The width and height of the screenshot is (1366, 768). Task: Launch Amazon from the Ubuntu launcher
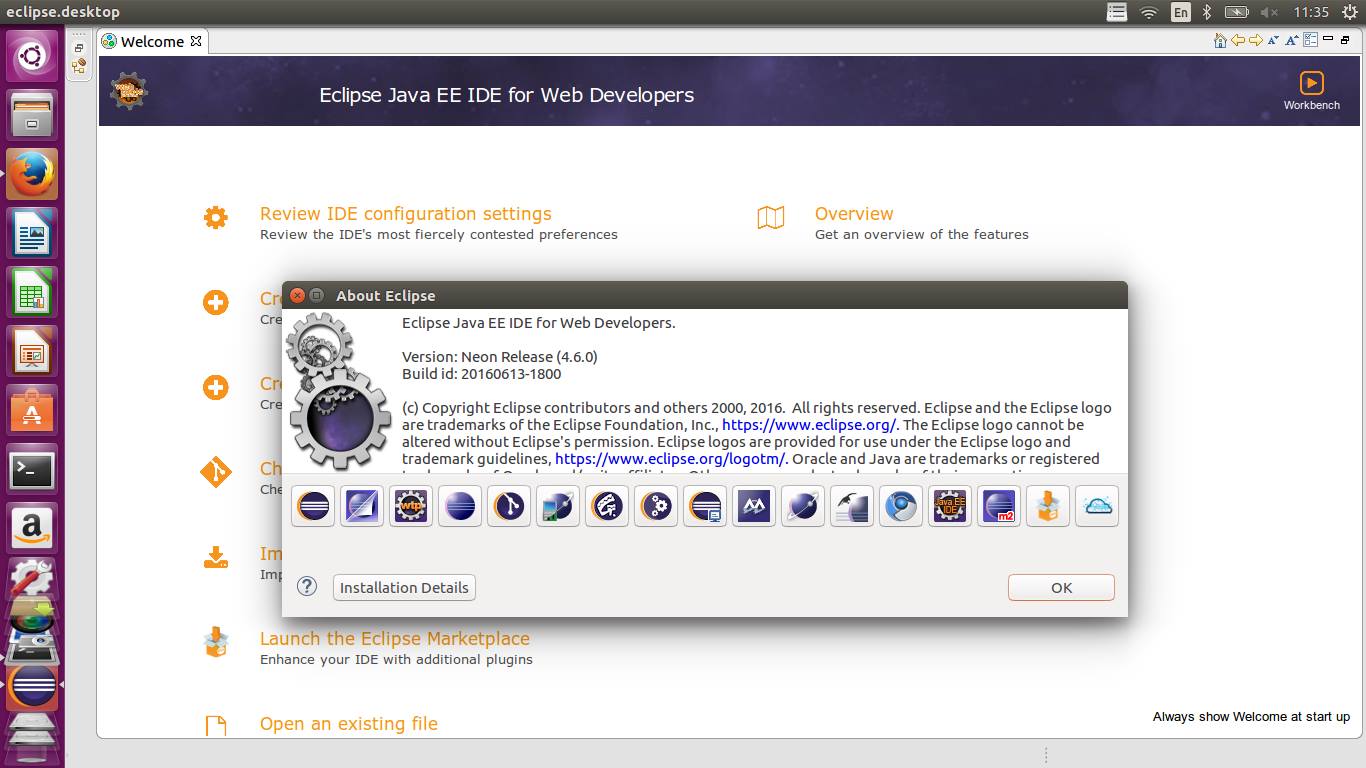click(x=32, y=529)
